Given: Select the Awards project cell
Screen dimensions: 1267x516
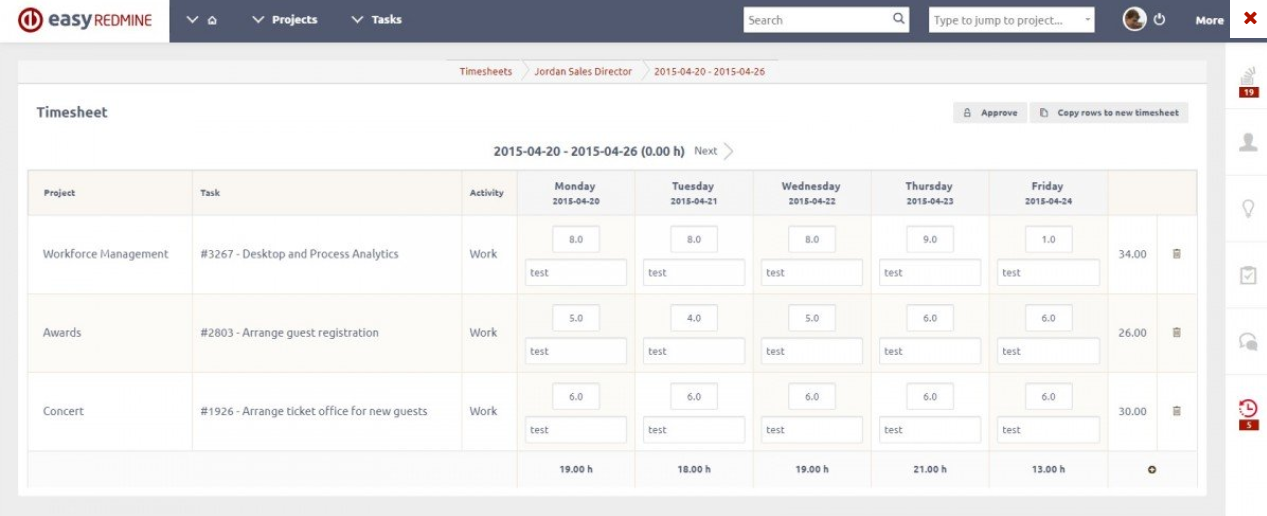Looking at the screenshot, I should pos(110,332).
